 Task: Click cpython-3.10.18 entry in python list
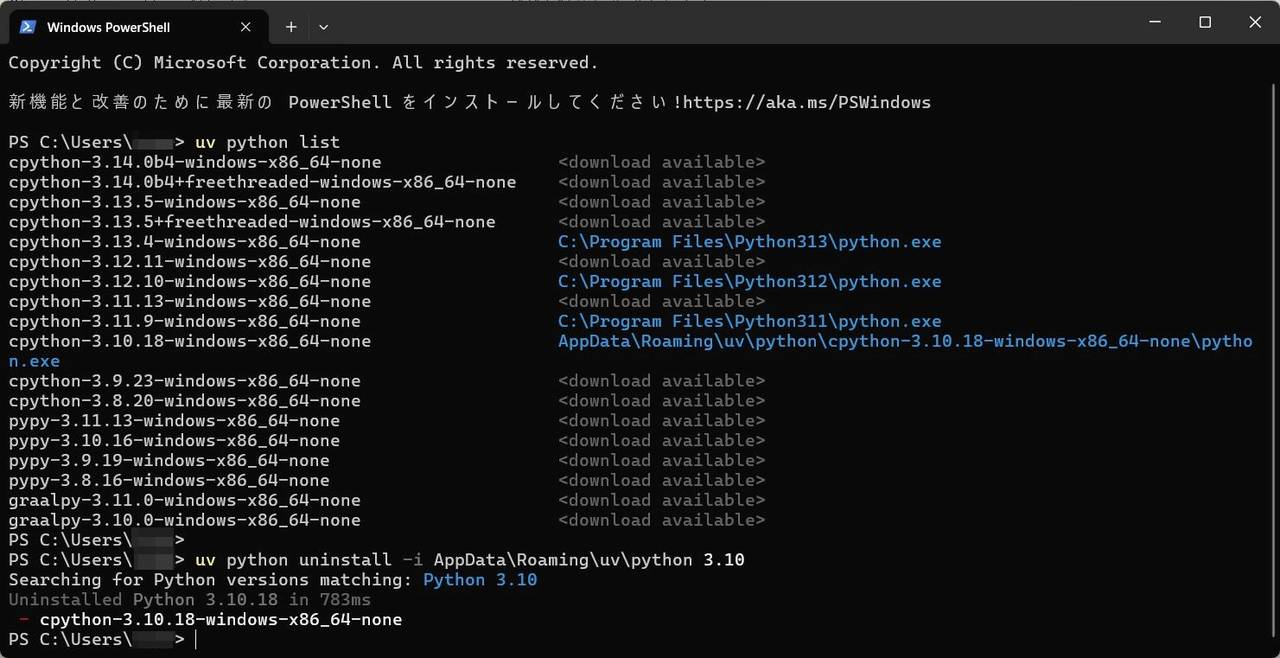point(190,342)
